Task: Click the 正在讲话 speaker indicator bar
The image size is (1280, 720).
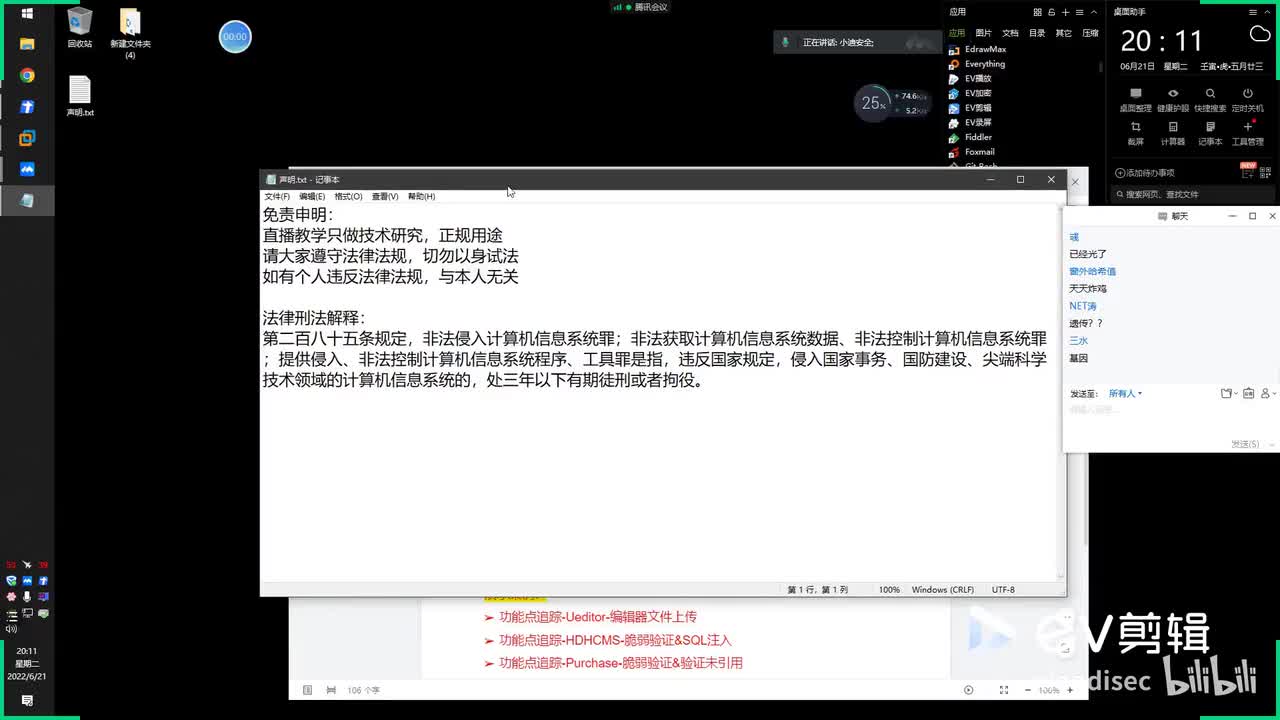Action: tap(857, 42)
